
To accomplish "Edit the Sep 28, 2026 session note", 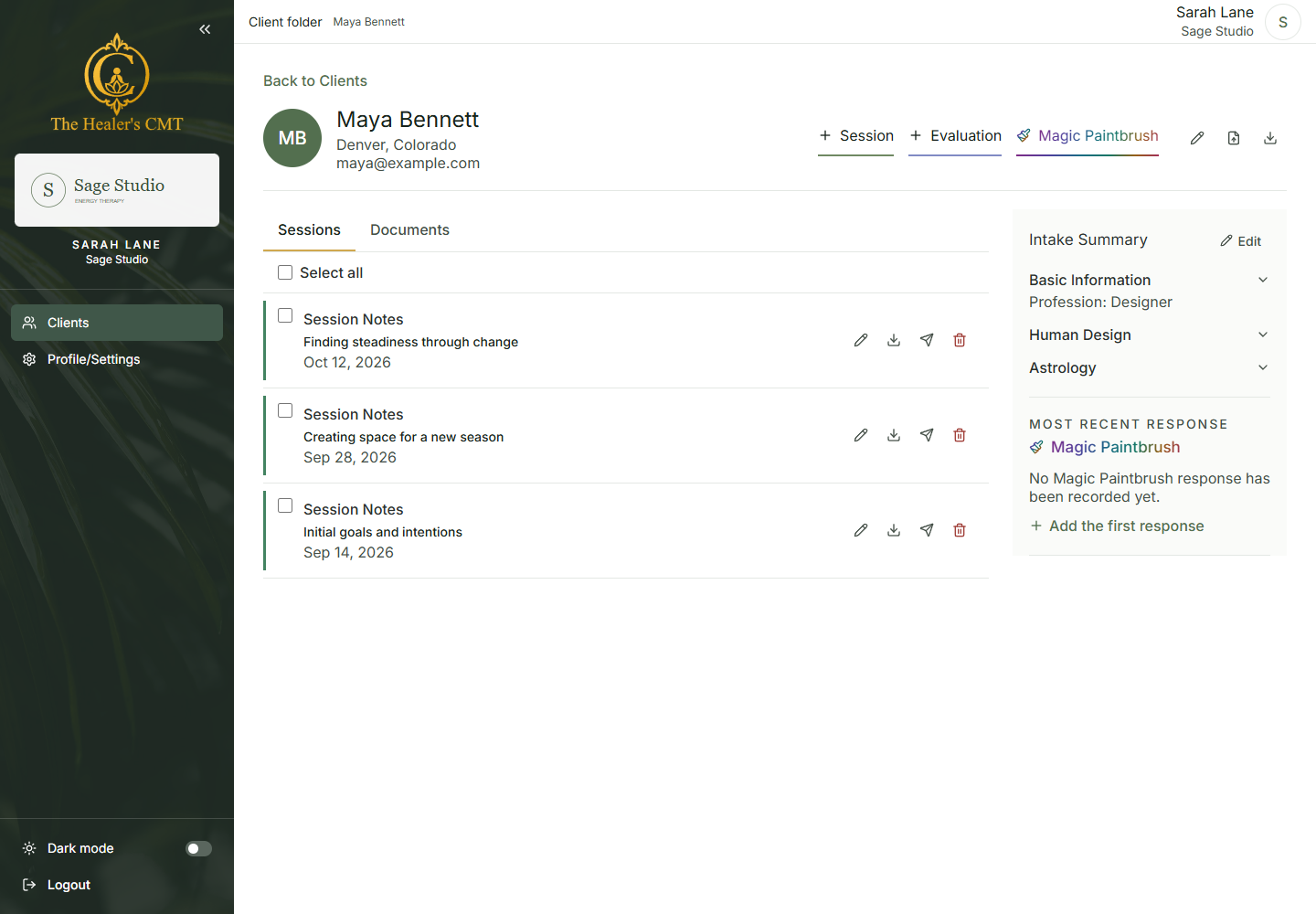I will [x=861, y=435].
